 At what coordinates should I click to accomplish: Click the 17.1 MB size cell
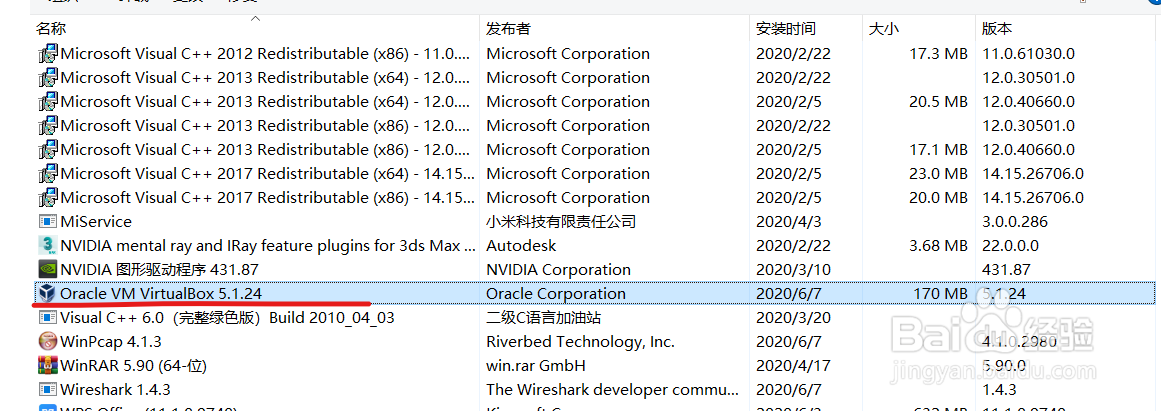click(x=938, y=150)
